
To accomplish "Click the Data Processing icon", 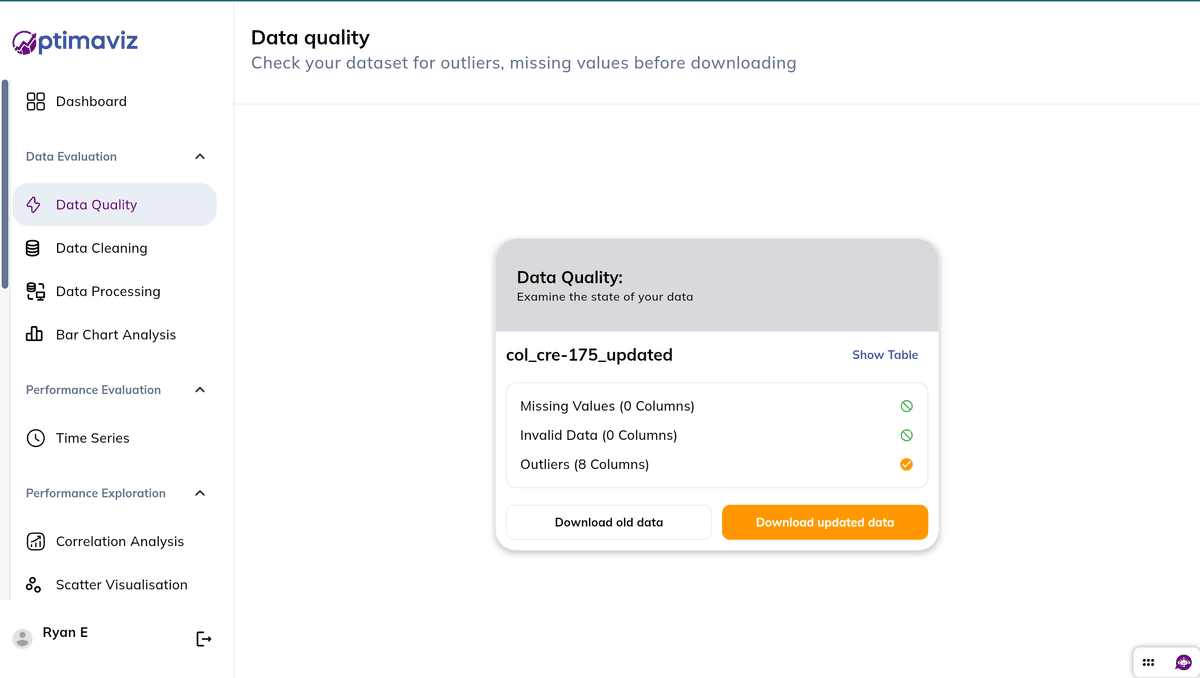I will point(35,292).
